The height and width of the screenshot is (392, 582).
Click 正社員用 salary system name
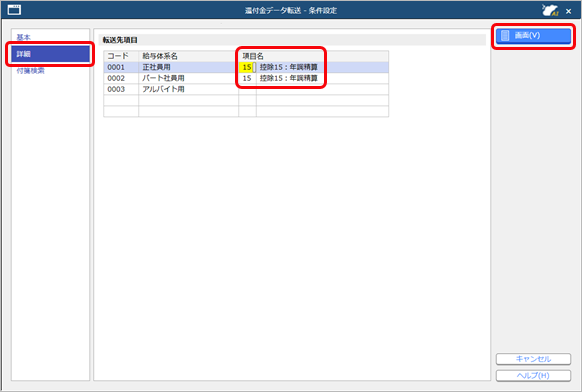pyautogui.click(x=189, y=67)
